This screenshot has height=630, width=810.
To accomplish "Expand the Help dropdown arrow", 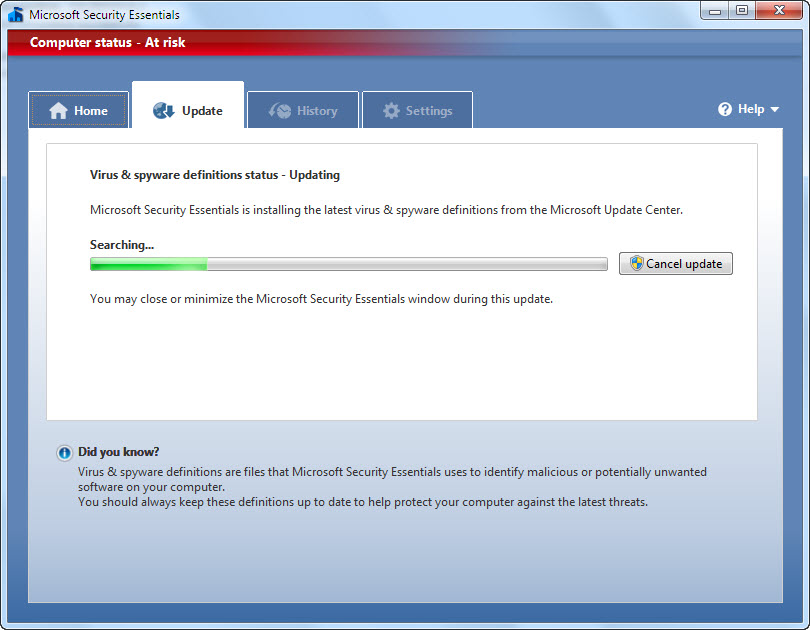I will coord(774,109).
